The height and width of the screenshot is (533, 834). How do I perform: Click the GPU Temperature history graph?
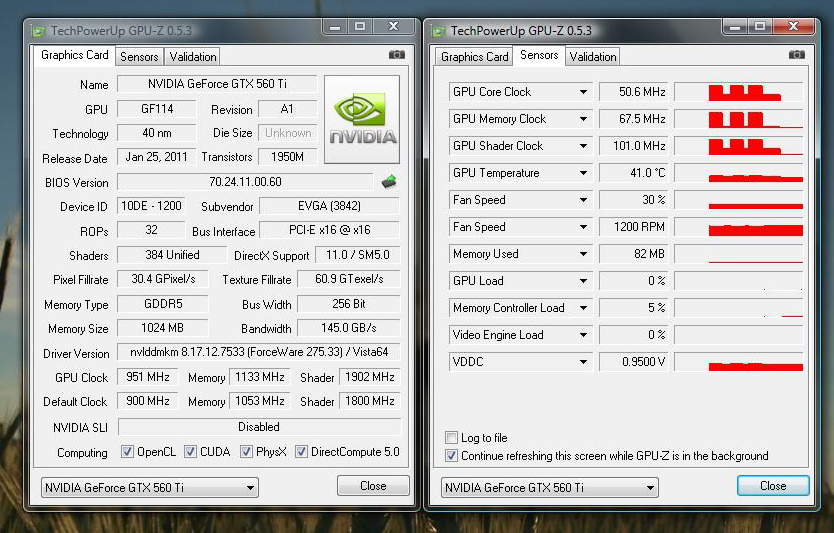click(739, 173)
